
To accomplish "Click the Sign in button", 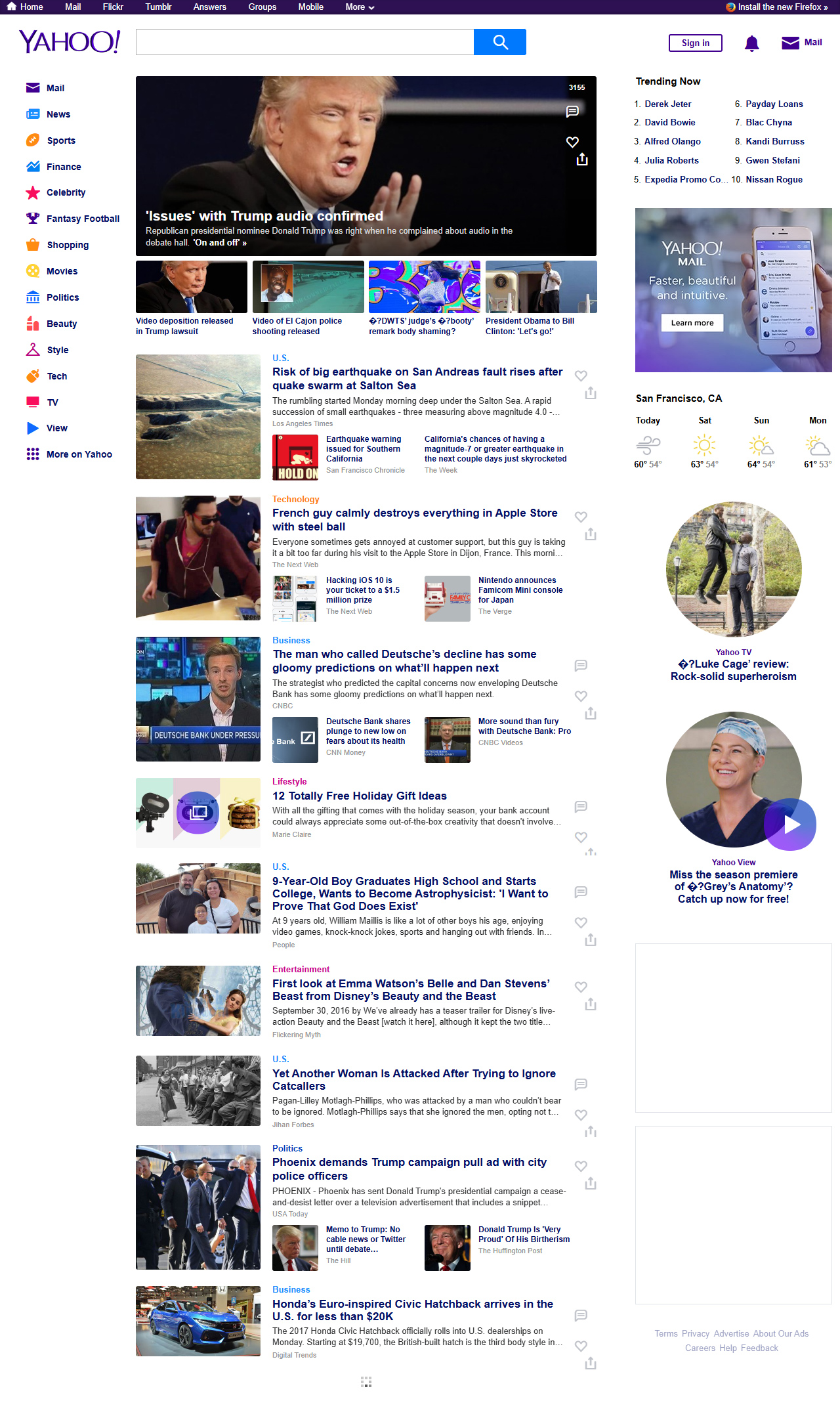I will (696, 43).
